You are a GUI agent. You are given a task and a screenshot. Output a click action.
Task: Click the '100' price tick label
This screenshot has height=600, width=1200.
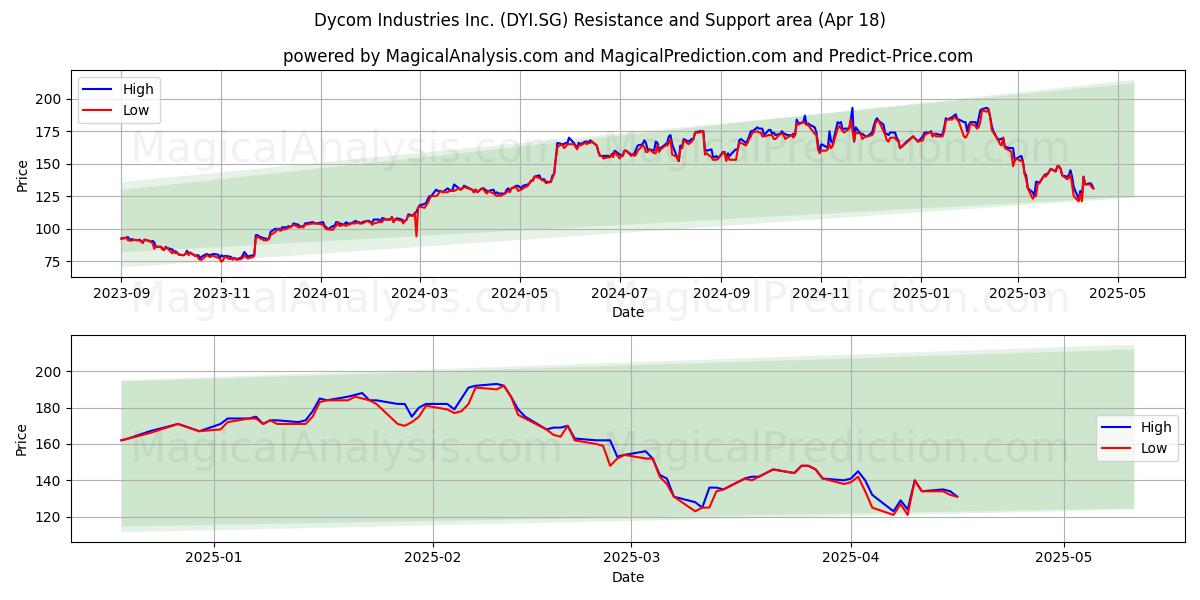click(x=49, y=229)
